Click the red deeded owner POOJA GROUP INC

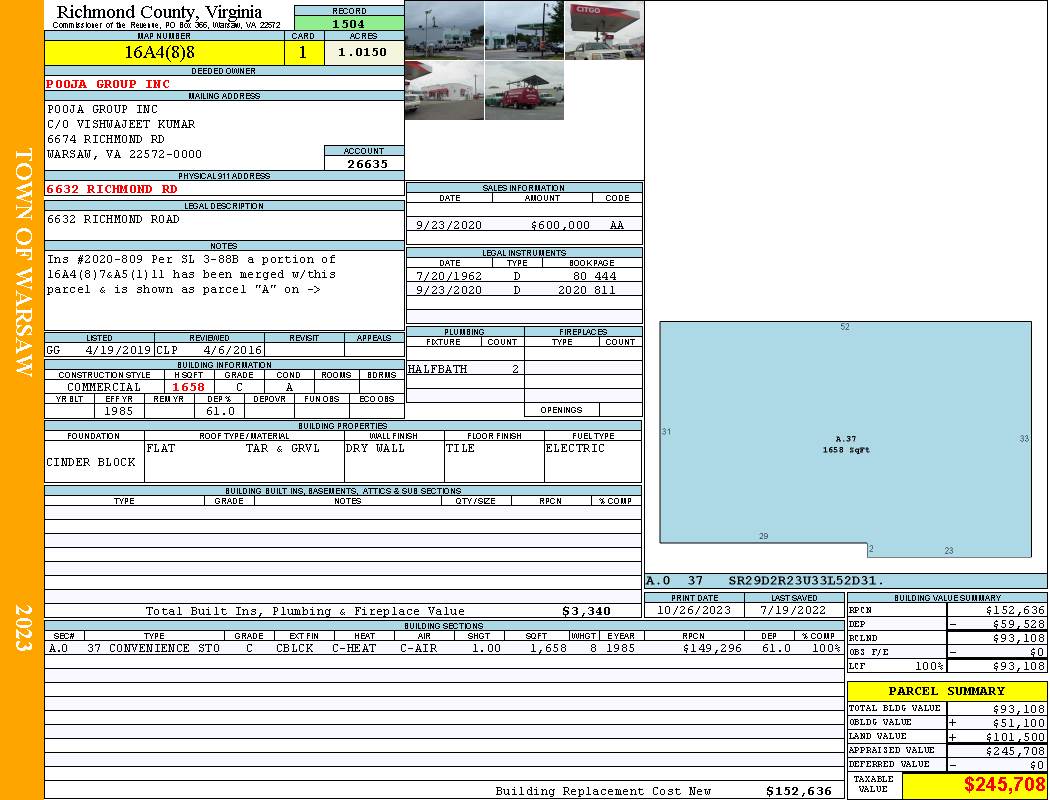coord(108,84)
